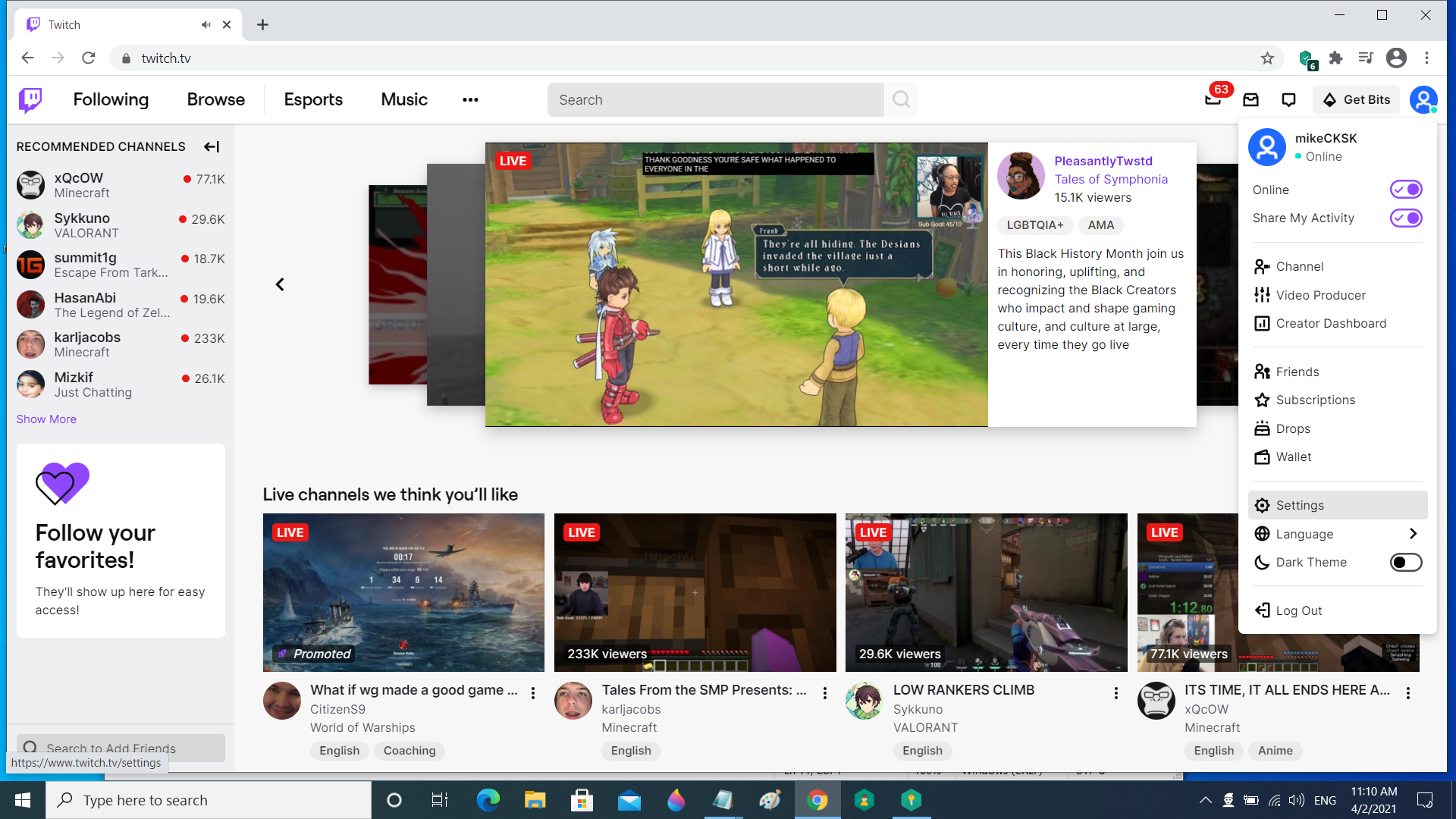
Task: Open the Whispers chat icon
Action: 1288,99
